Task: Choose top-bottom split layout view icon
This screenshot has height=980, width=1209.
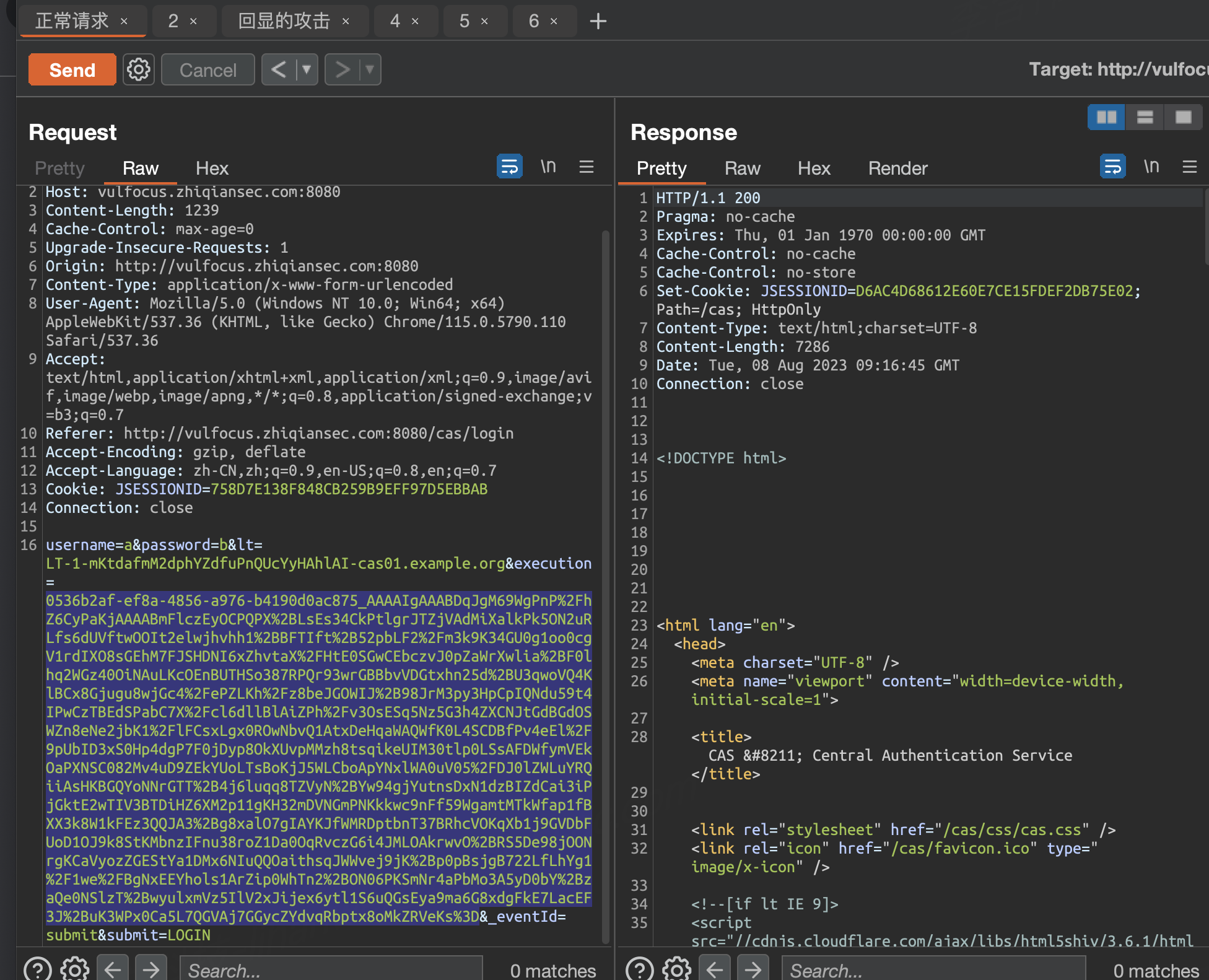Action: [x=1145, y=117]
